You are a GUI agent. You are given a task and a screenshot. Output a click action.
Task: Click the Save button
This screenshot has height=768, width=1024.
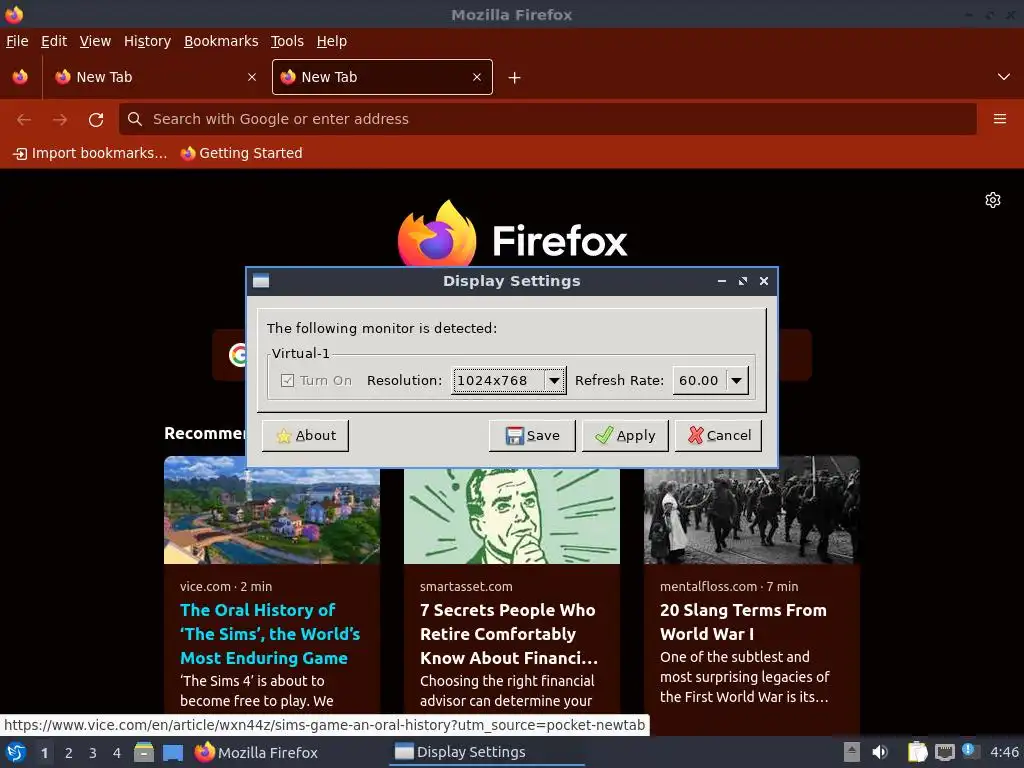click(532, 436)
